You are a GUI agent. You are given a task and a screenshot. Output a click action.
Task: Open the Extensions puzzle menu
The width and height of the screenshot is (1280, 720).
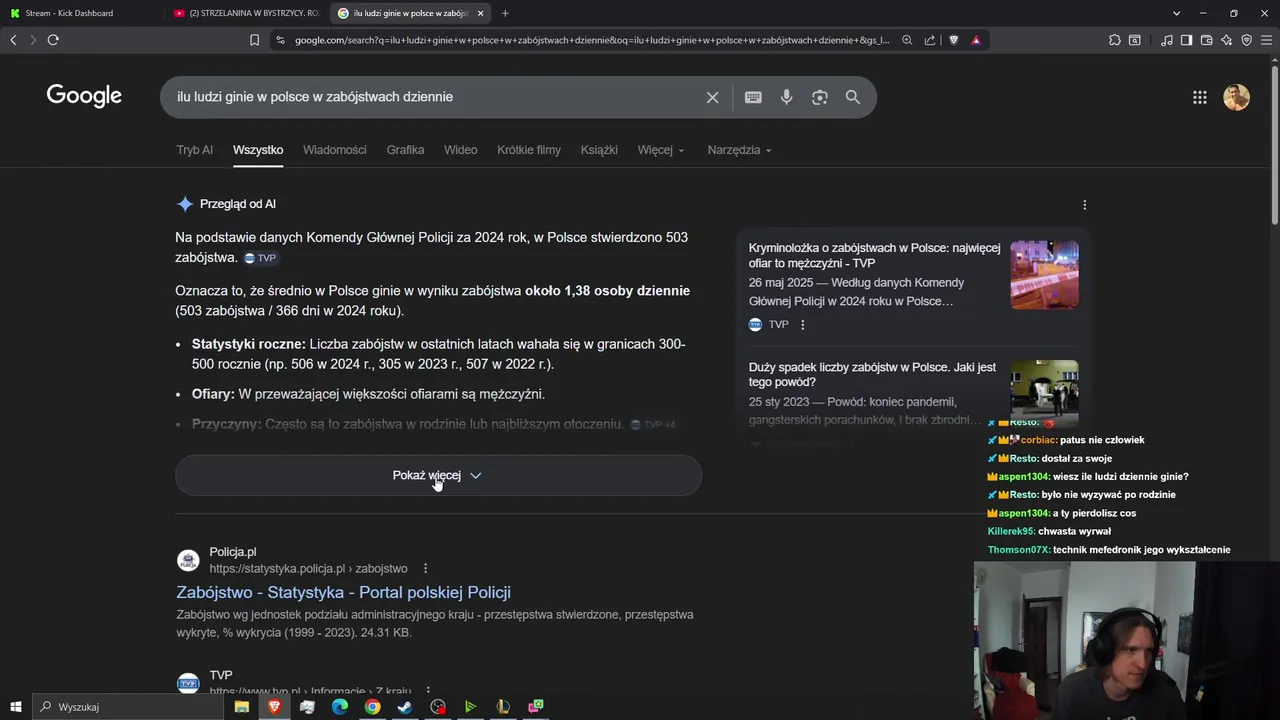[1115, 40]
